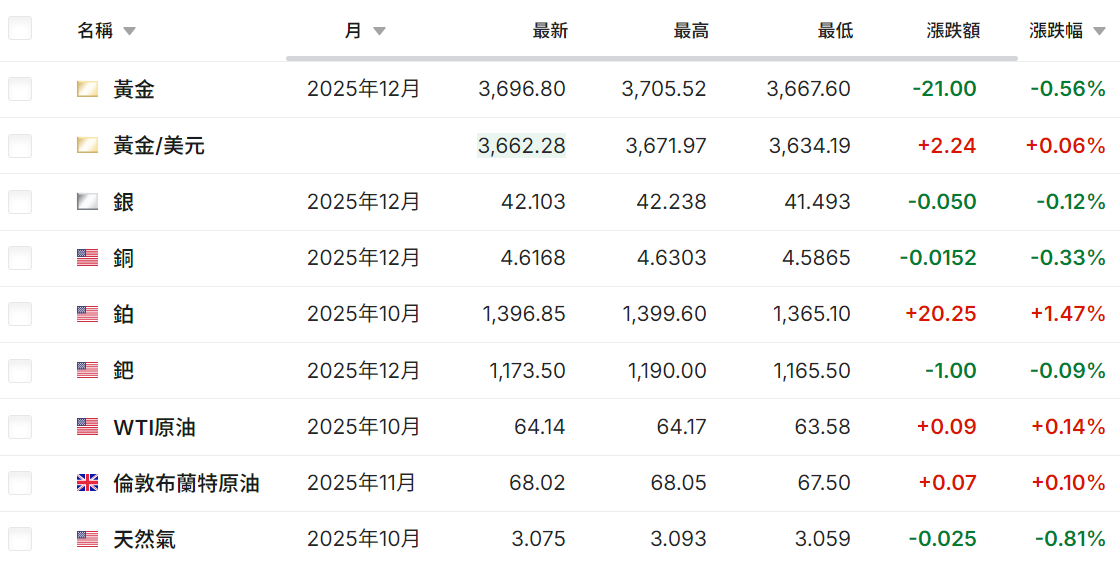Click the UK flag icon beside 倫敦布蘭特原油
This screenshot has height=564, width=1120.
coord(87,483)
